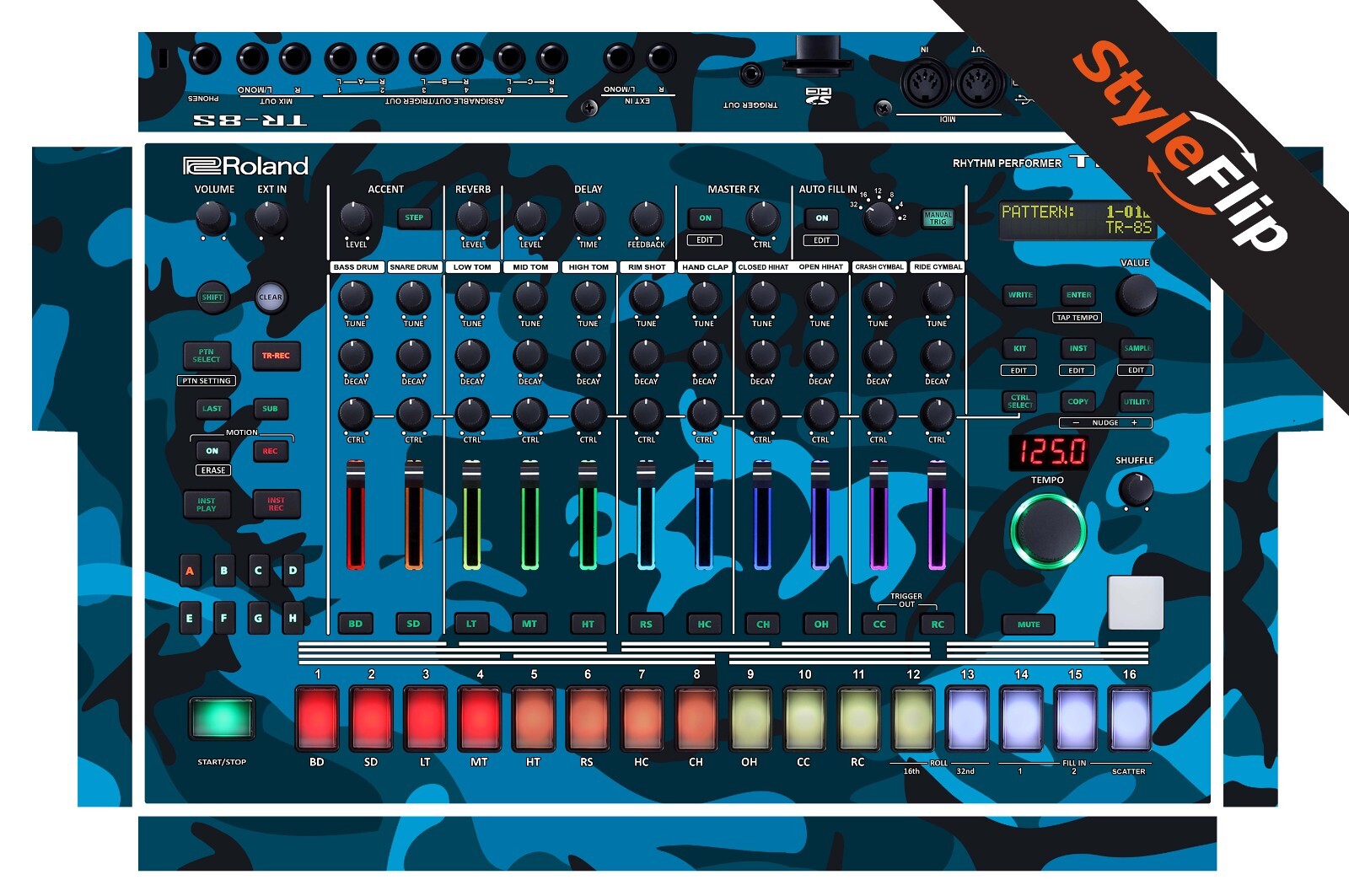
Task: Activate the TR-REC button
Action: 276,356
